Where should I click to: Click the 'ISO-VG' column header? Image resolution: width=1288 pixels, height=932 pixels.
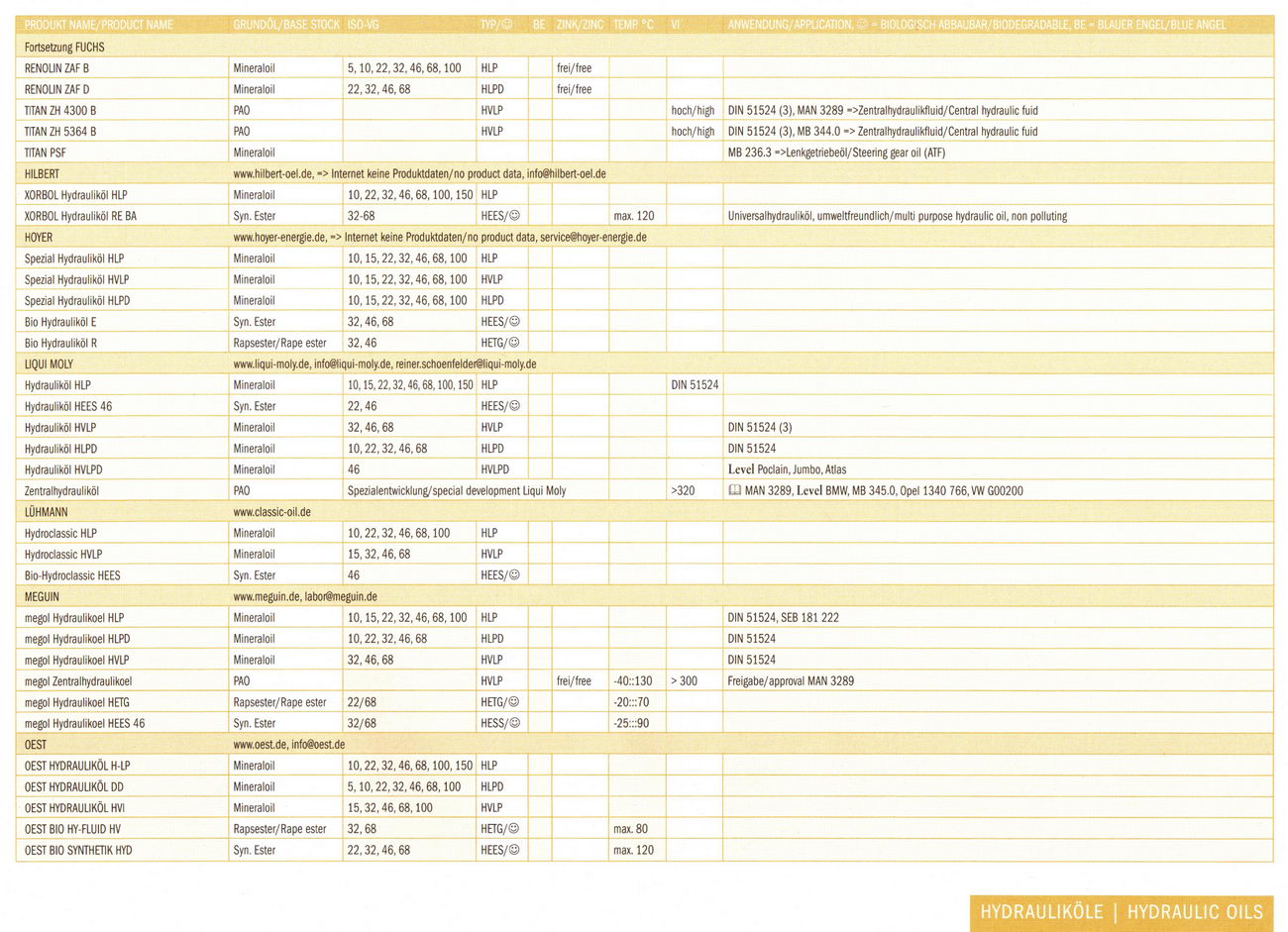pos(364,25)
